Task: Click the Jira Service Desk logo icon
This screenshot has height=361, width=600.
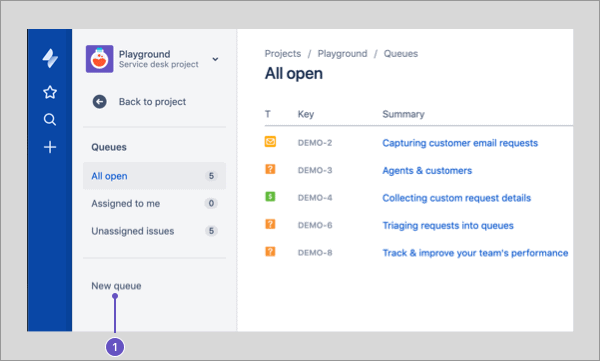Action: coord(50,59)
